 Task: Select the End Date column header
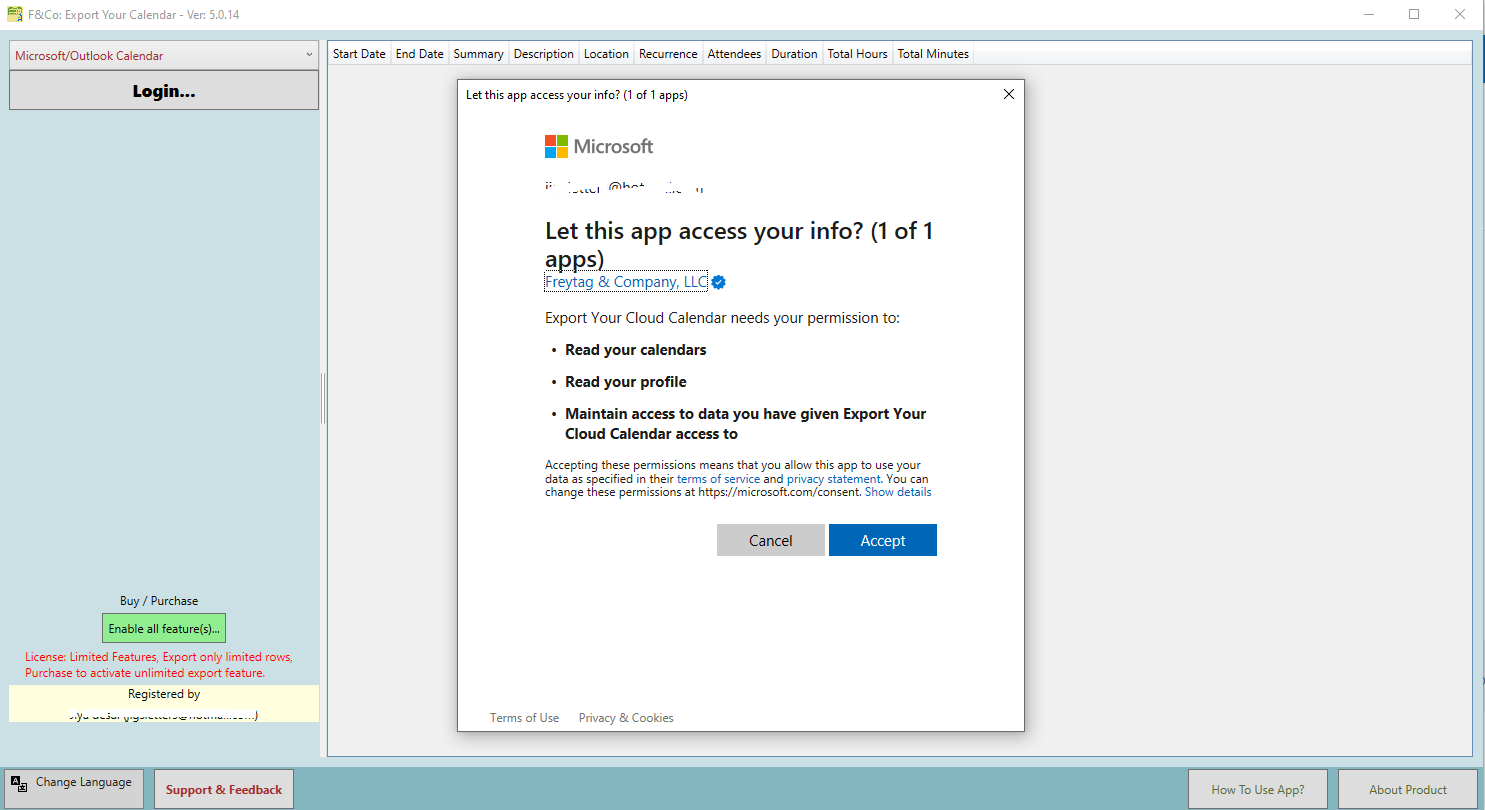click(419, 54)
